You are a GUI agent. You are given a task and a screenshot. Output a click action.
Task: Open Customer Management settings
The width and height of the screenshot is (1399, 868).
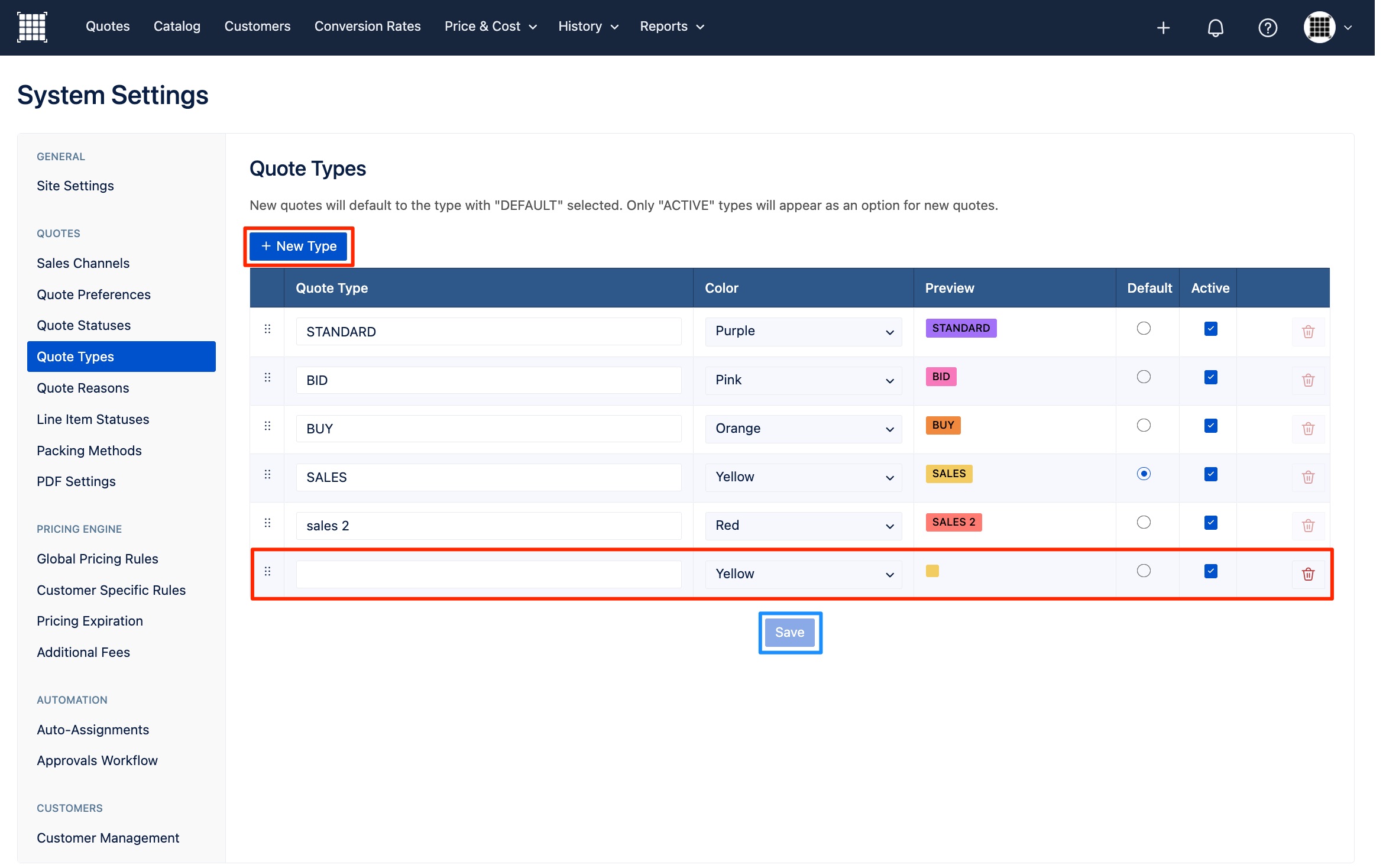point(108,838)
